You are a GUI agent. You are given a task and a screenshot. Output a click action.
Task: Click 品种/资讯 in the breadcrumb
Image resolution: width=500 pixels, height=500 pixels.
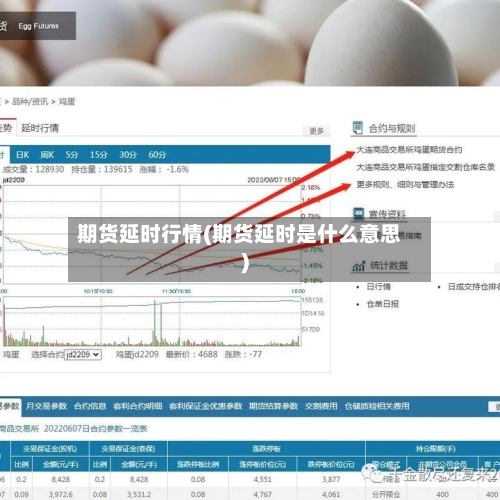pyautogui.click(x=30, y=101)
